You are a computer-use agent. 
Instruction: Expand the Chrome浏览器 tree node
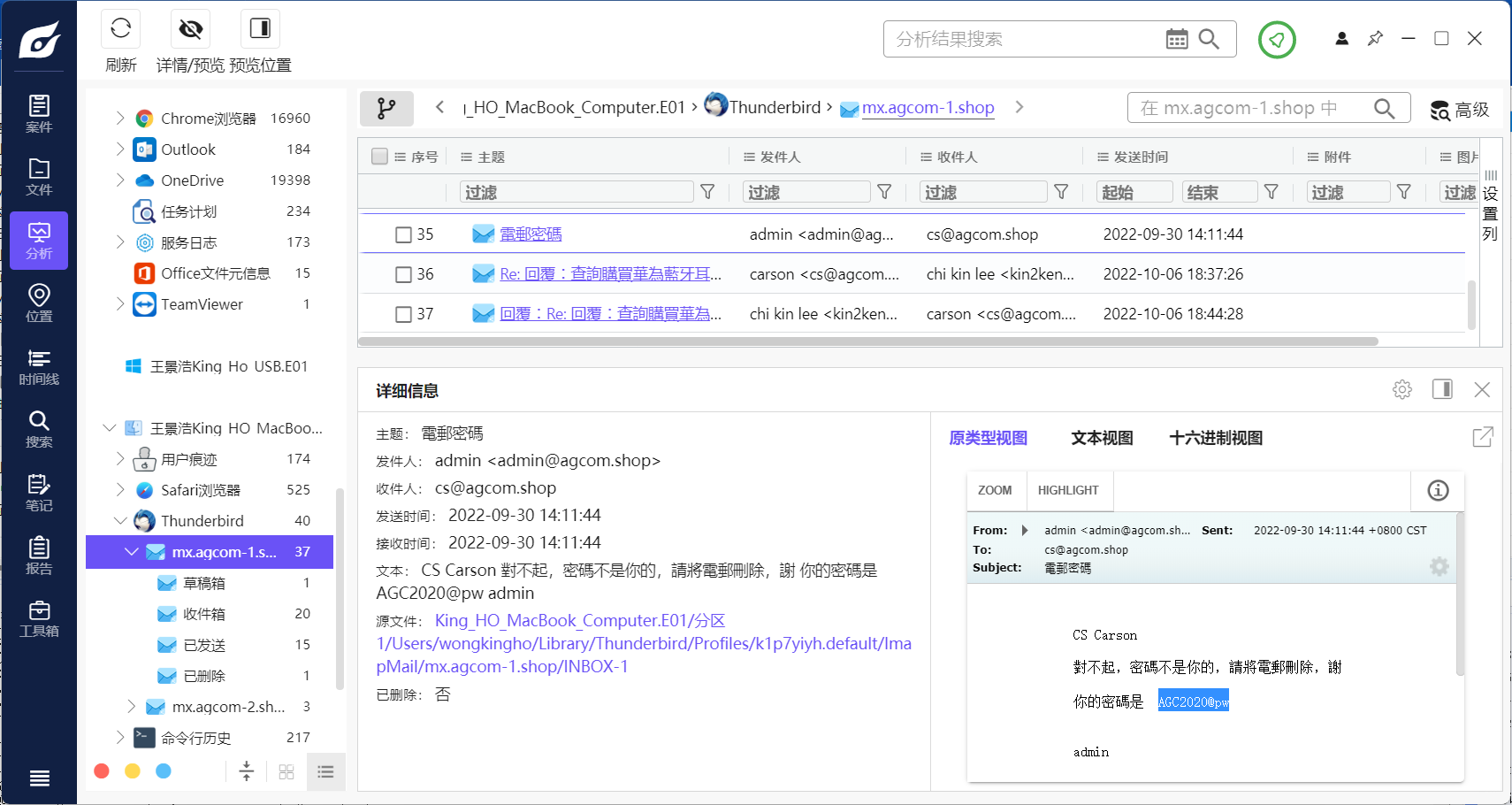coord(120,118)
